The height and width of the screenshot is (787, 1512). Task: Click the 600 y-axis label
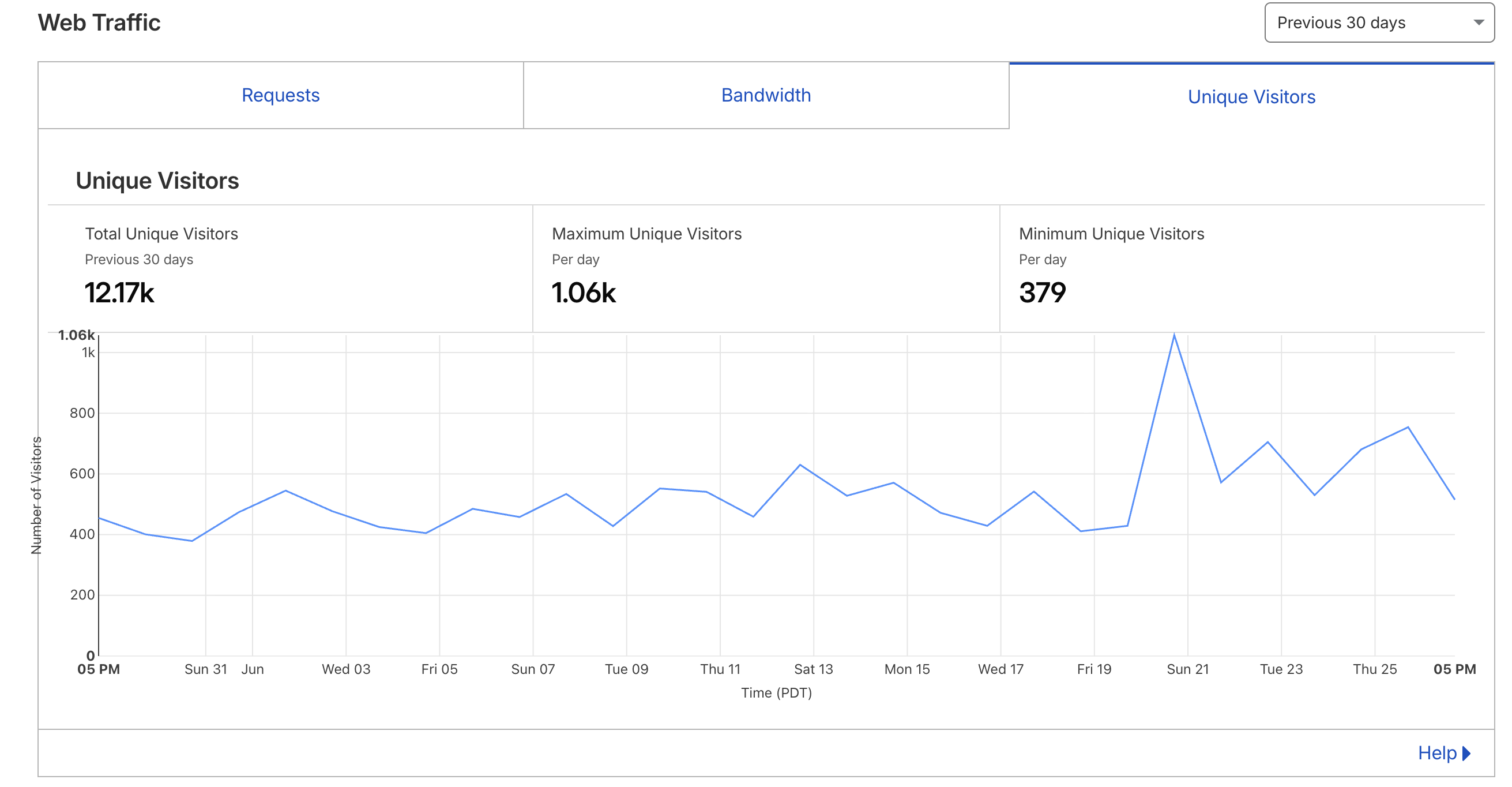click(82, 473)
